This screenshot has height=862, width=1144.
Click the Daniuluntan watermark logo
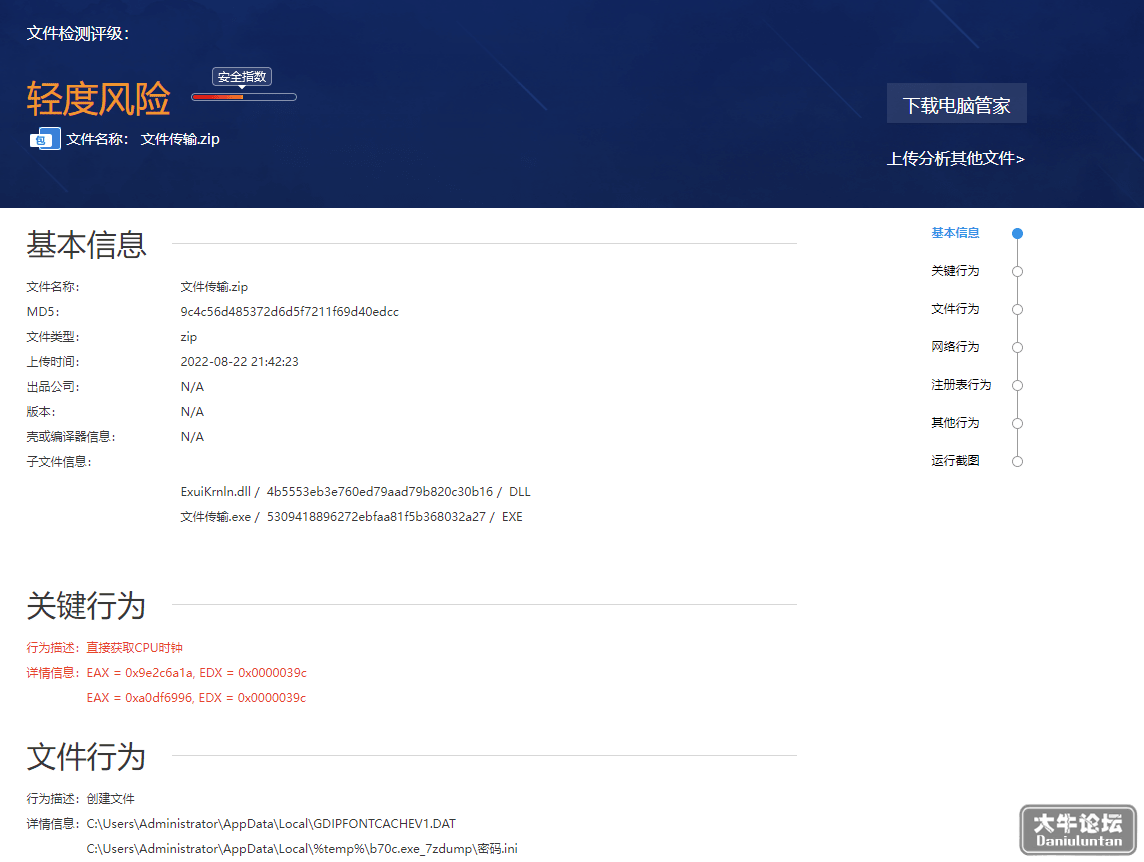(1078, 830)
